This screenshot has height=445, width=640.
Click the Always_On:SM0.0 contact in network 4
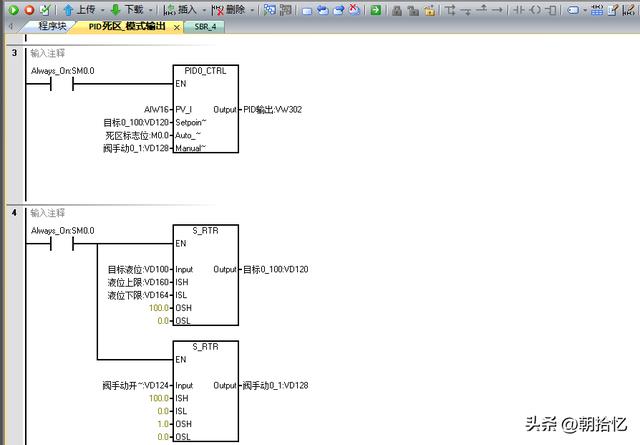(x=63, y=244)
